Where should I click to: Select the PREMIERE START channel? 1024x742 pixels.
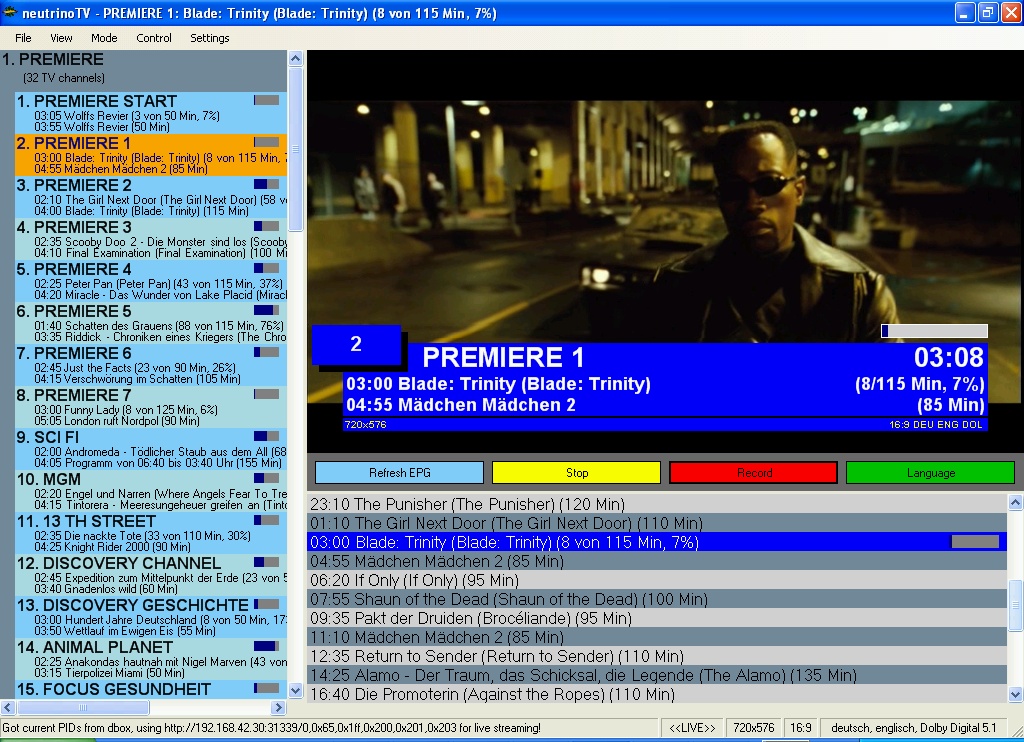pyautogui.click(x=151, y=113)
